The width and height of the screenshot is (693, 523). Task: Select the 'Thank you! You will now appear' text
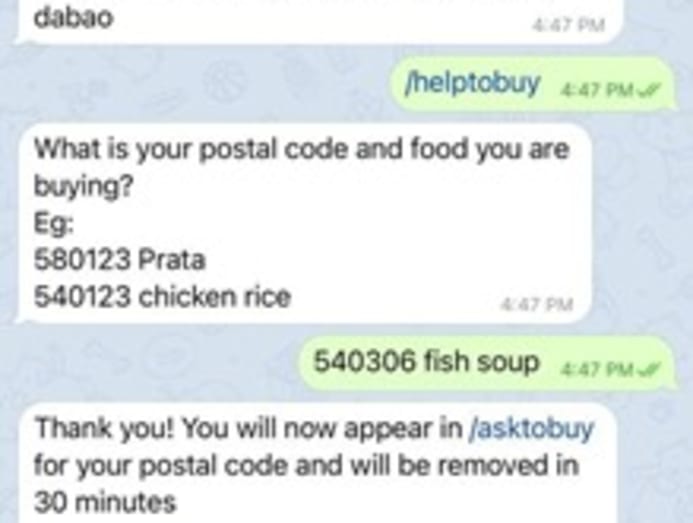click(x=248, y=429)
